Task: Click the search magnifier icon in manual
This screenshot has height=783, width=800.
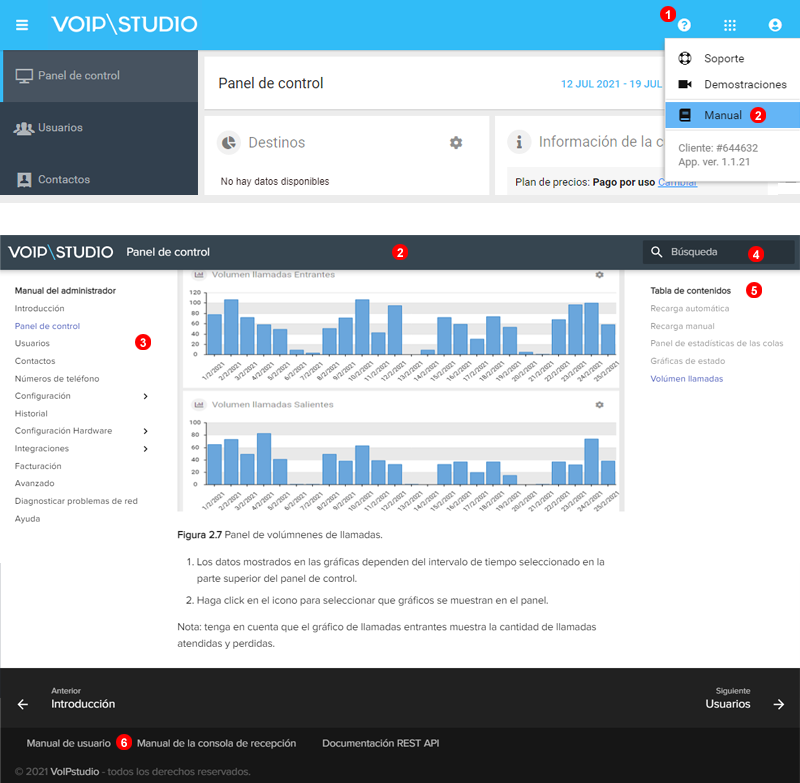Action: coord(657,252)
